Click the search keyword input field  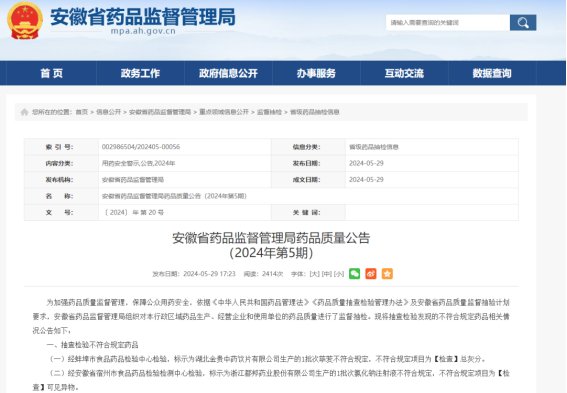(448, 23)
